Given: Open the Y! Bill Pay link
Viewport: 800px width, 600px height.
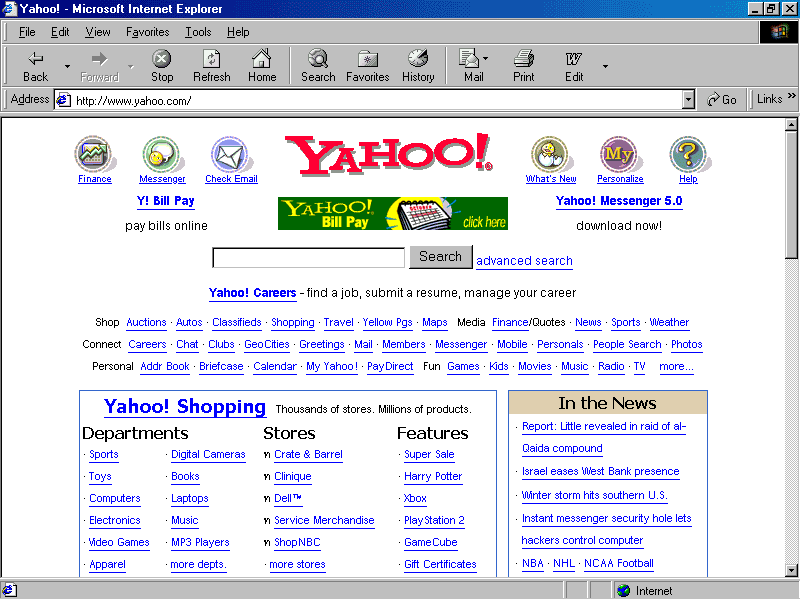Looking at the screenshot, I should [166, 201].
